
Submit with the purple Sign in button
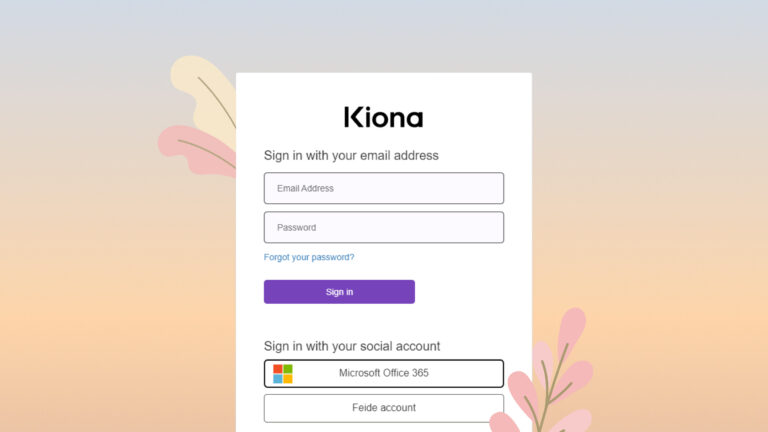339,292
